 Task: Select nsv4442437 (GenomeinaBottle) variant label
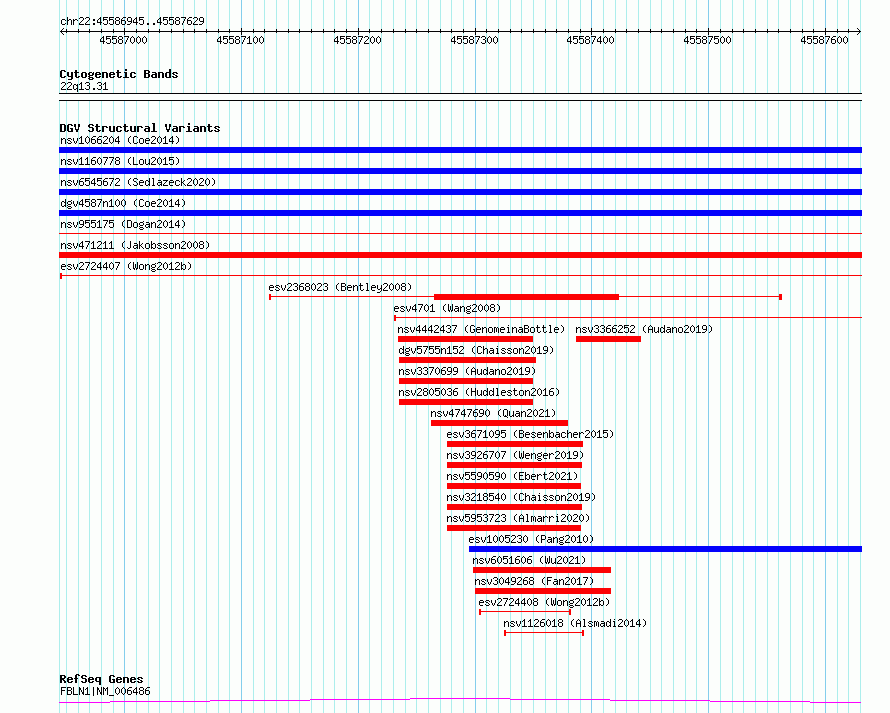[481, 329]
